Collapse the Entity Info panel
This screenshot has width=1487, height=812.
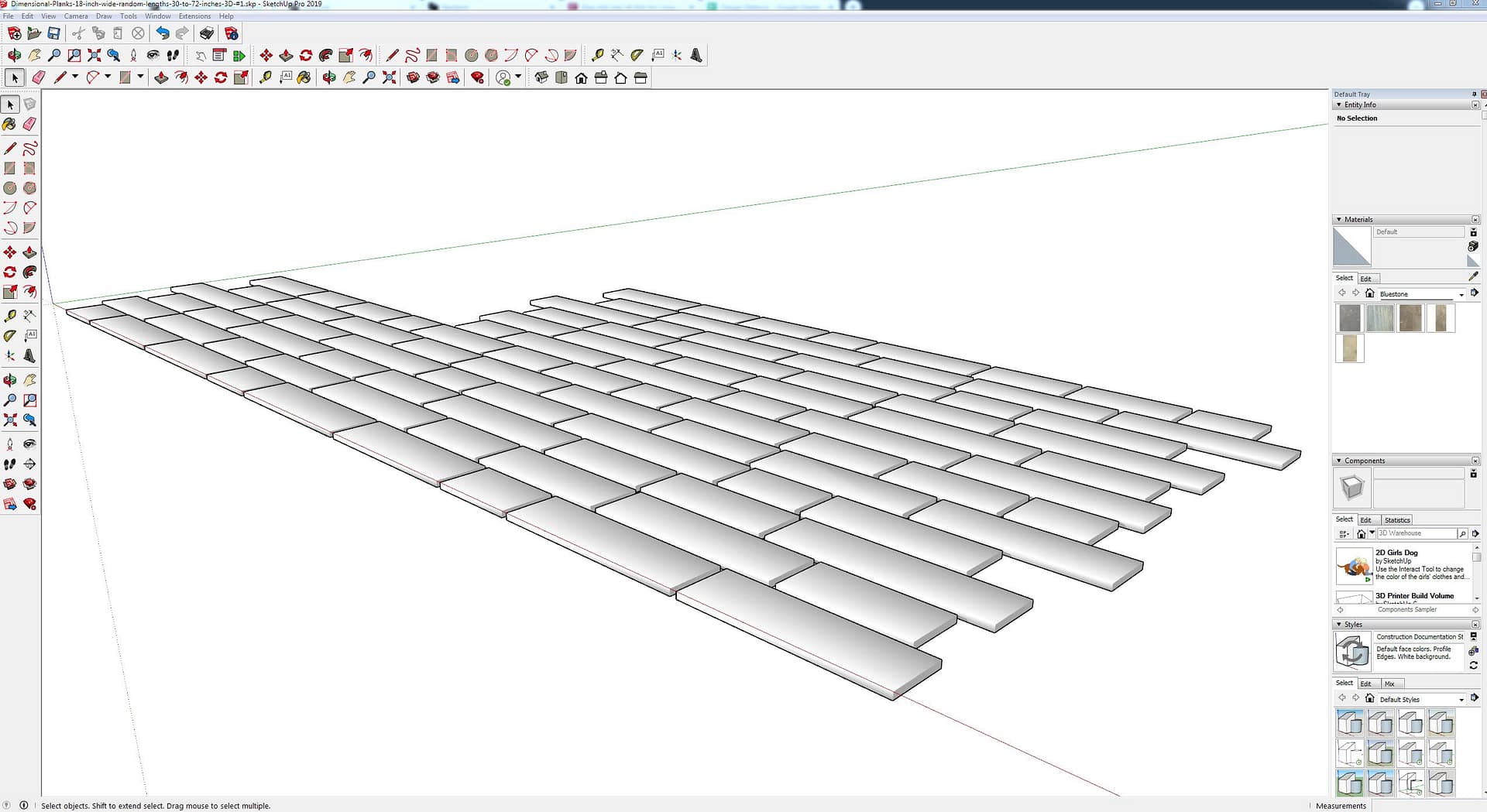point(1339,105)
